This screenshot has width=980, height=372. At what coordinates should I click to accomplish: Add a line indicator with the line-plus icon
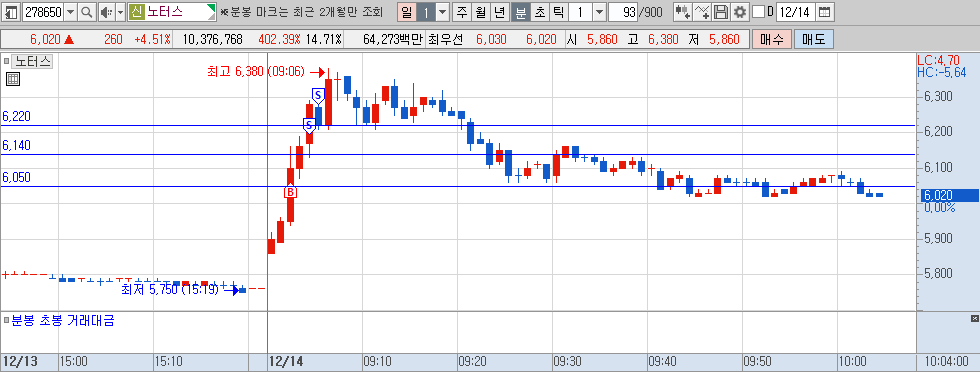(x=703, y=11)
